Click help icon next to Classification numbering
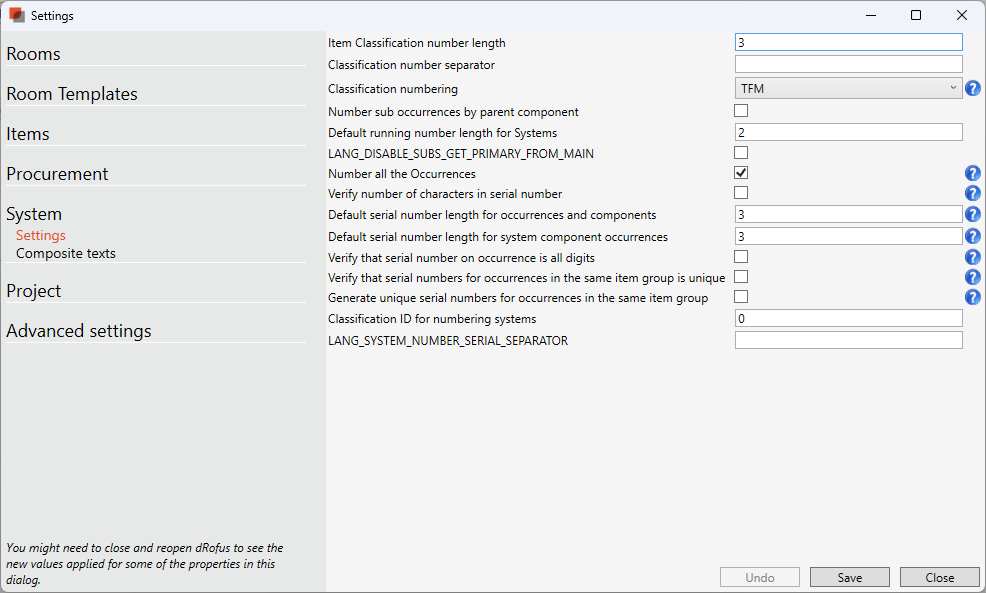The width and height of the screenshot is (986, 593). pos(972,89)
